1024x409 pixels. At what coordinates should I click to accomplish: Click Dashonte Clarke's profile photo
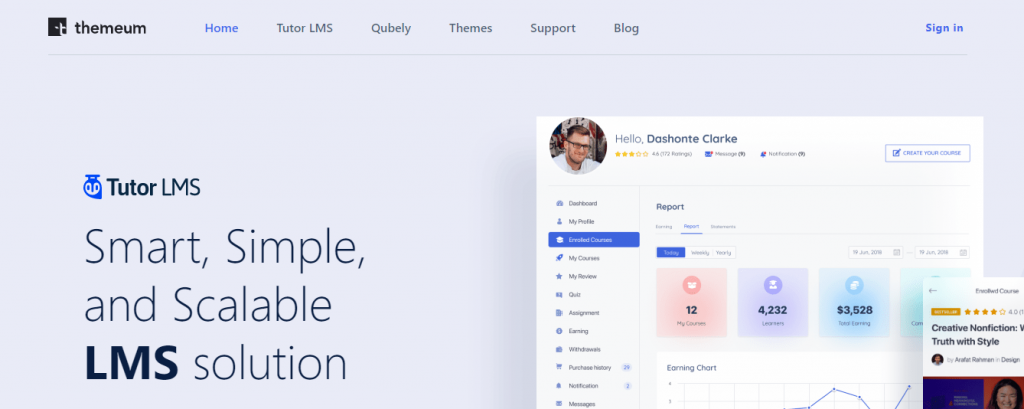(578, 146)
